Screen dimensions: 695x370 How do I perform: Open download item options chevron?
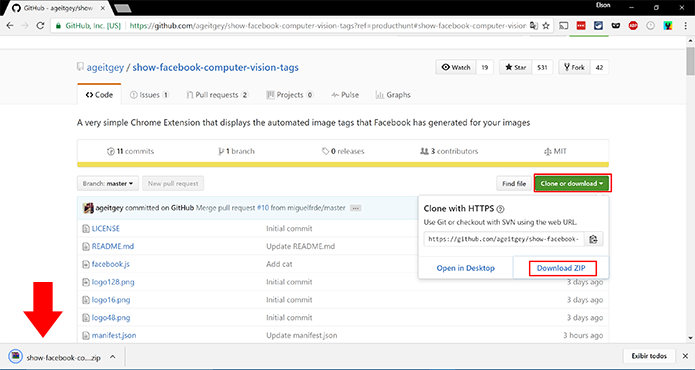[113, 357]
